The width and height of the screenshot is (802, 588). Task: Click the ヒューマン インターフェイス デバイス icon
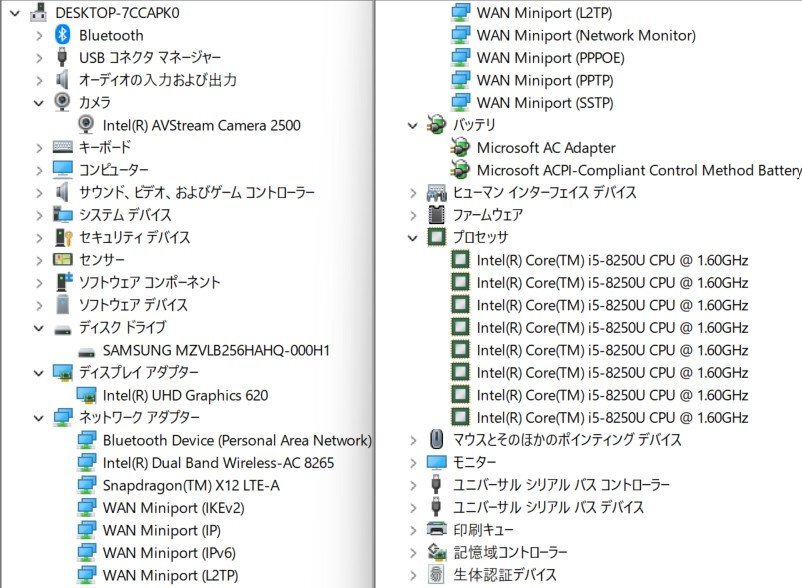436,193
